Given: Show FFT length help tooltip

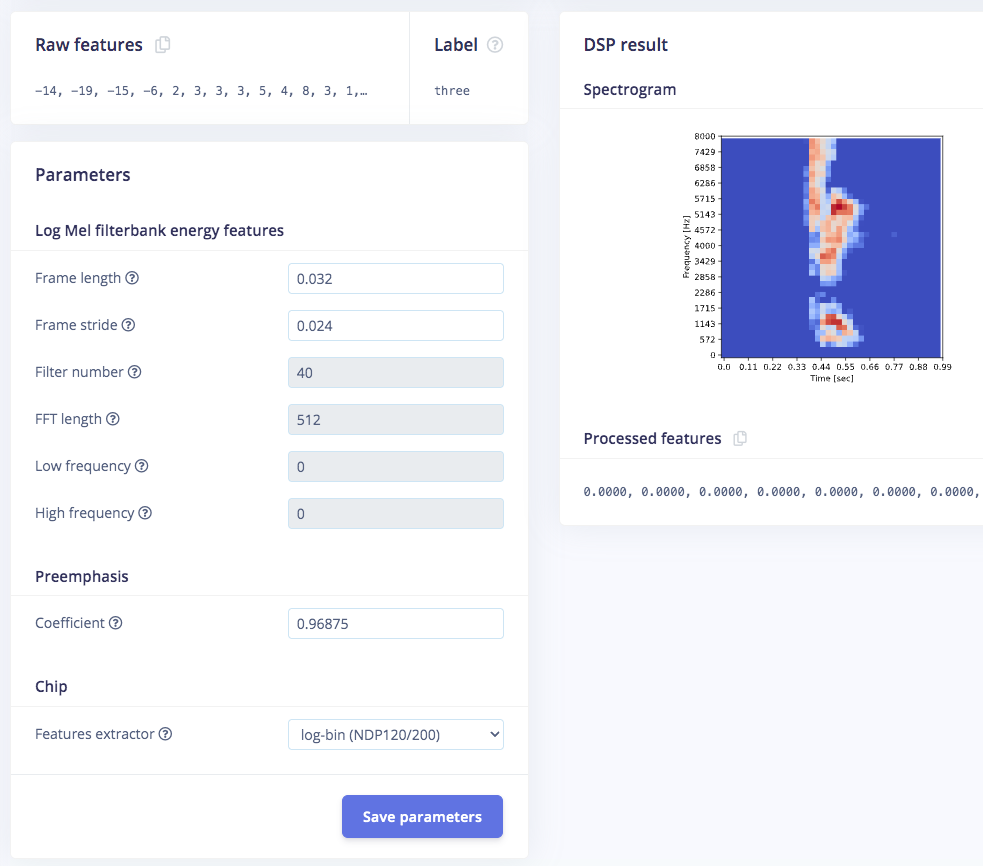Looking at the screenshot, I should pyautogui.click(x=113, y=419).
